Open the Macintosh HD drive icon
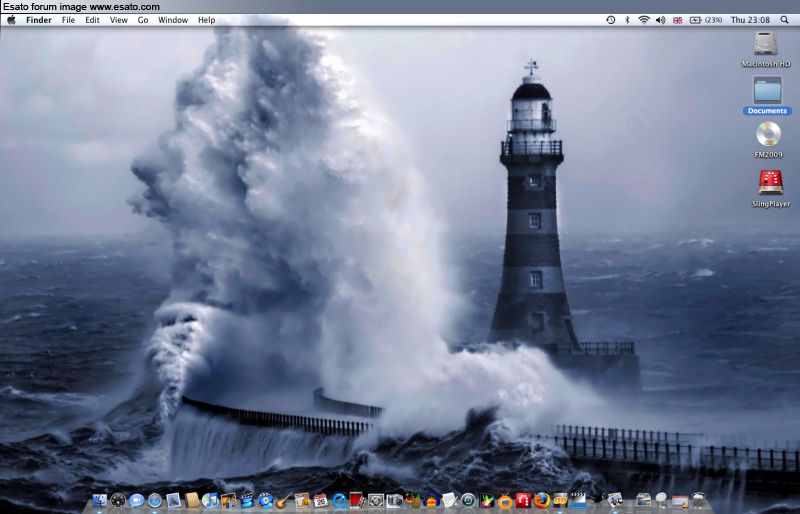Image resolution: width=800 pixels, height=514 pixels. click(x=766, y=44)
